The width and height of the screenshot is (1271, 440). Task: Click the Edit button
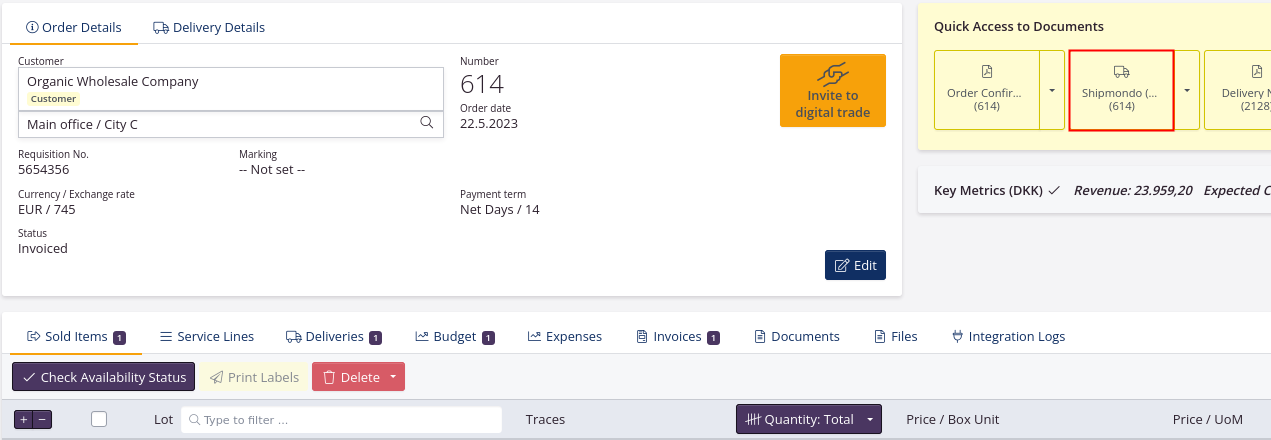855,265
